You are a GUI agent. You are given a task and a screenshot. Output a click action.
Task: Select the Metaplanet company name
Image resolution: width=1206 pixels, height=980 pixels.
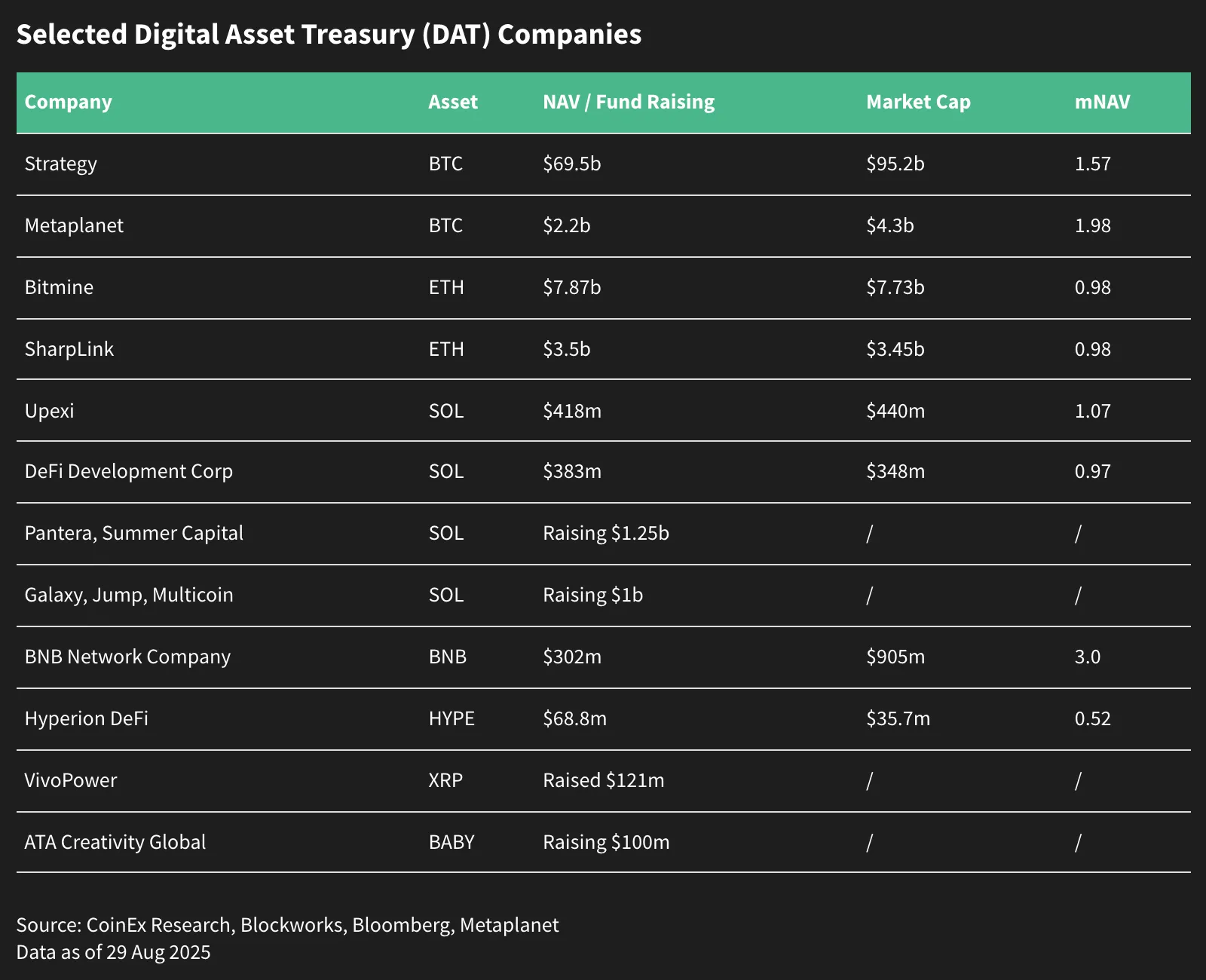(74, 225)
